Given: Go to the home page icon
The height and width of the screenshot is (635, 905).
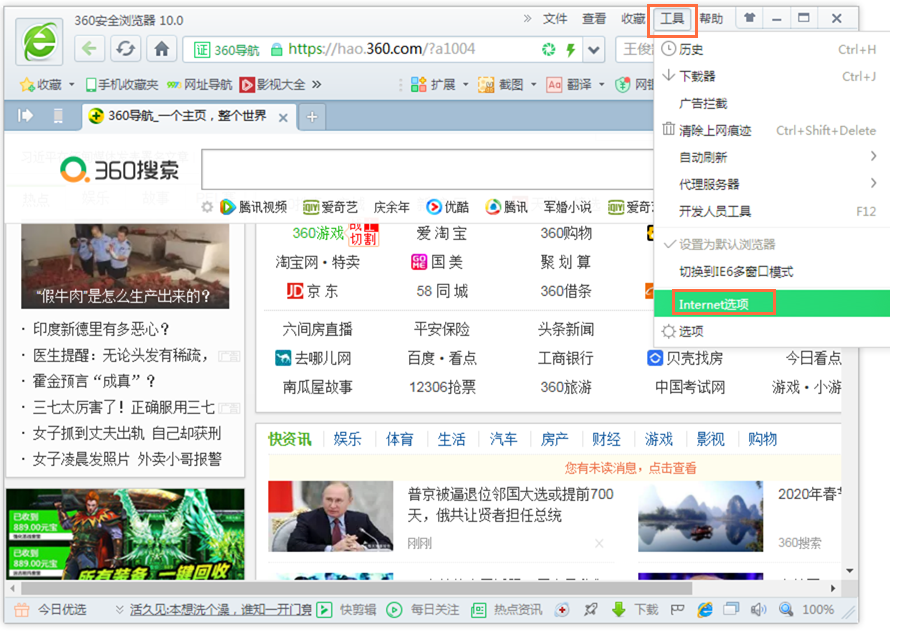Looking at the screenshot, I should (162, 49).
